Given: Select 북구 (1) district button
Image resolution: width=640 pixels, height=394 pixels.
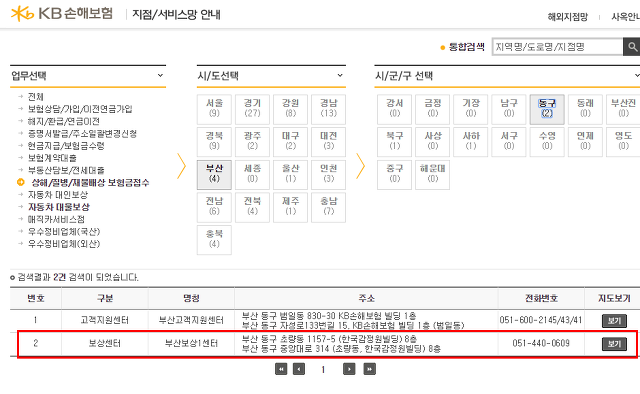Looking at the screenshot, I should 395,142.
